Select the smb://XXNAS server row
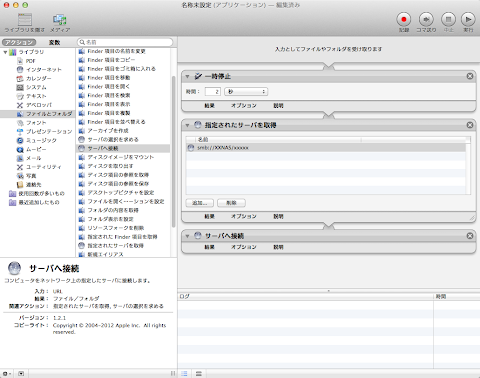This screenshot has height=378, width=480. 326,148
